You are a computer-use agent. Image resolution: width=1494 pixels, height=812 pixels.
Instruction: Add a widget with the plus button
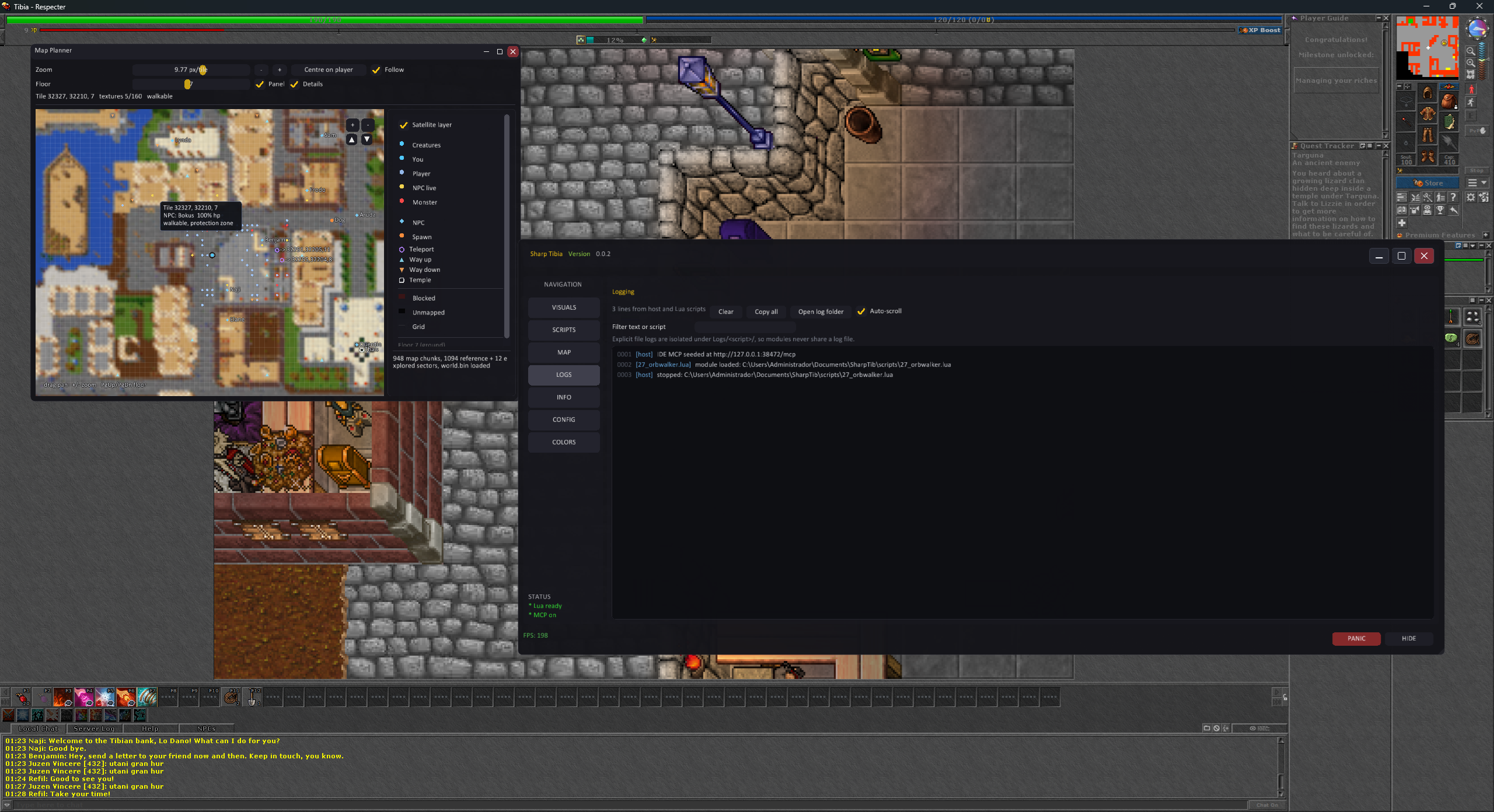[1402, 223]
